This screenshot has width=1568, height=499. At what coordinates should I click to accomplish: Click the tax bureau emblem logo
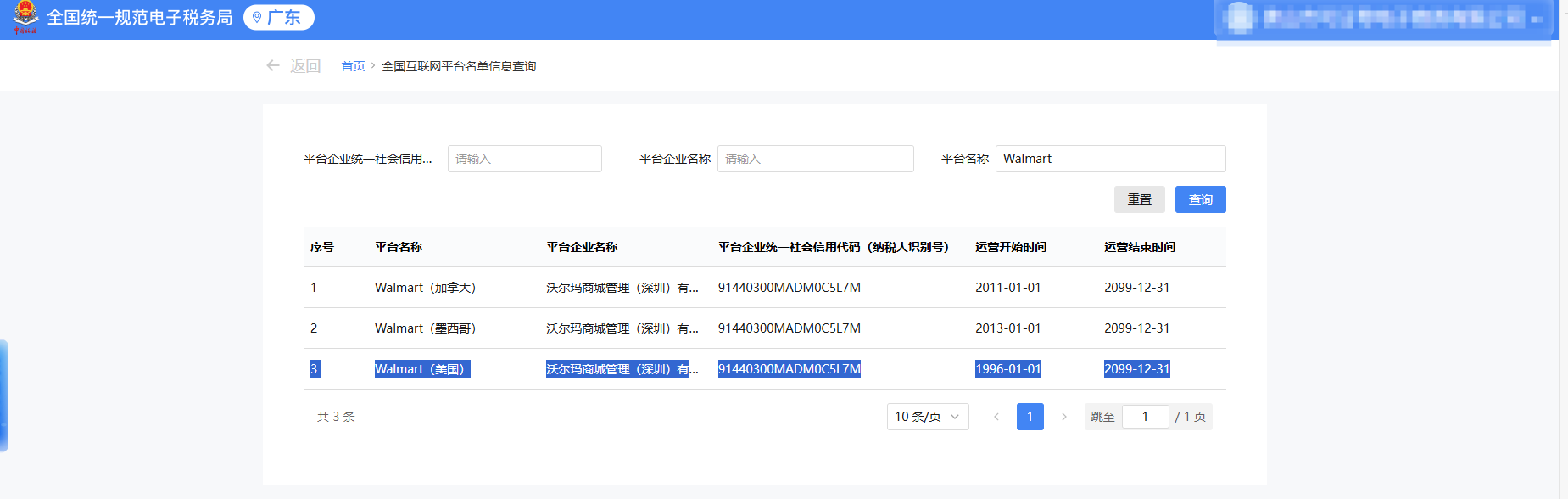[25, 17]
